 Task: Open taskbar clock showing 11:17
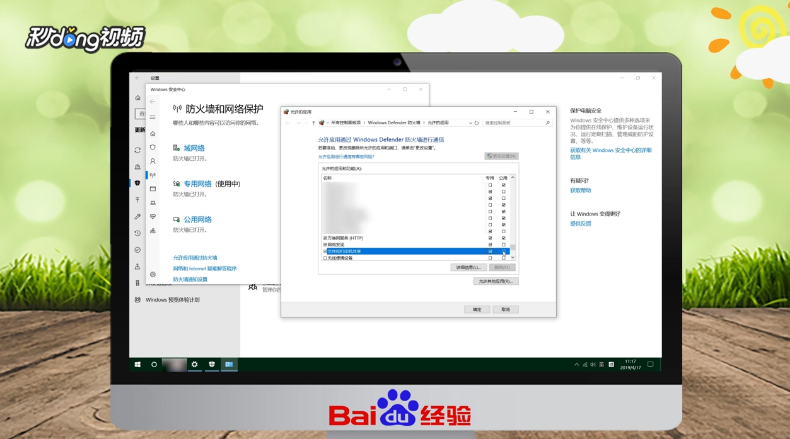click(630, 364)
